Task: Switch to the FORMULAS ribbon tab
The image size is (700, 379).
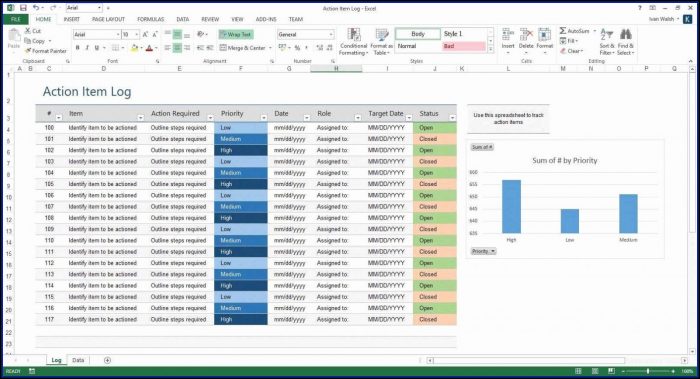Action: pos(150,19)
